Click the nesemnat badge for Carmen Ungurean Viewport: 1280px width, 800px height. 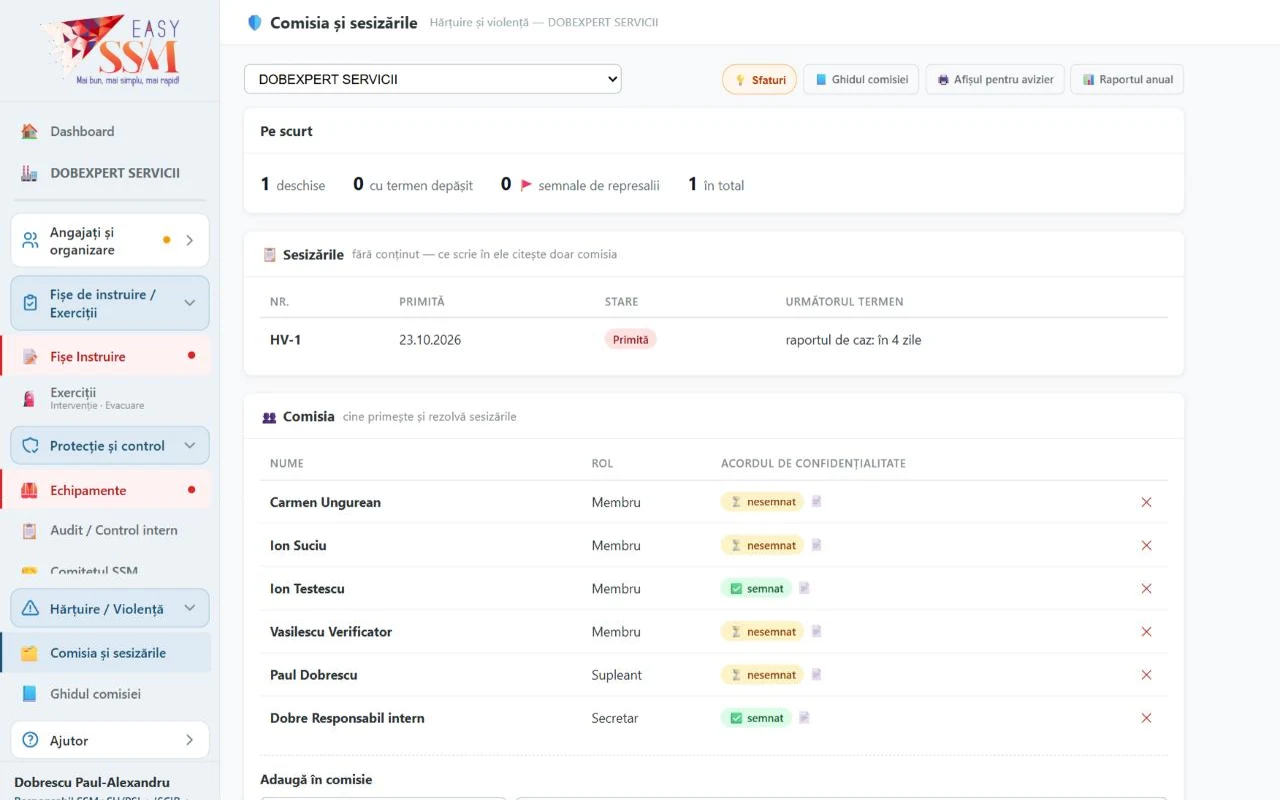pyautogui.click(x=762, y=502)
